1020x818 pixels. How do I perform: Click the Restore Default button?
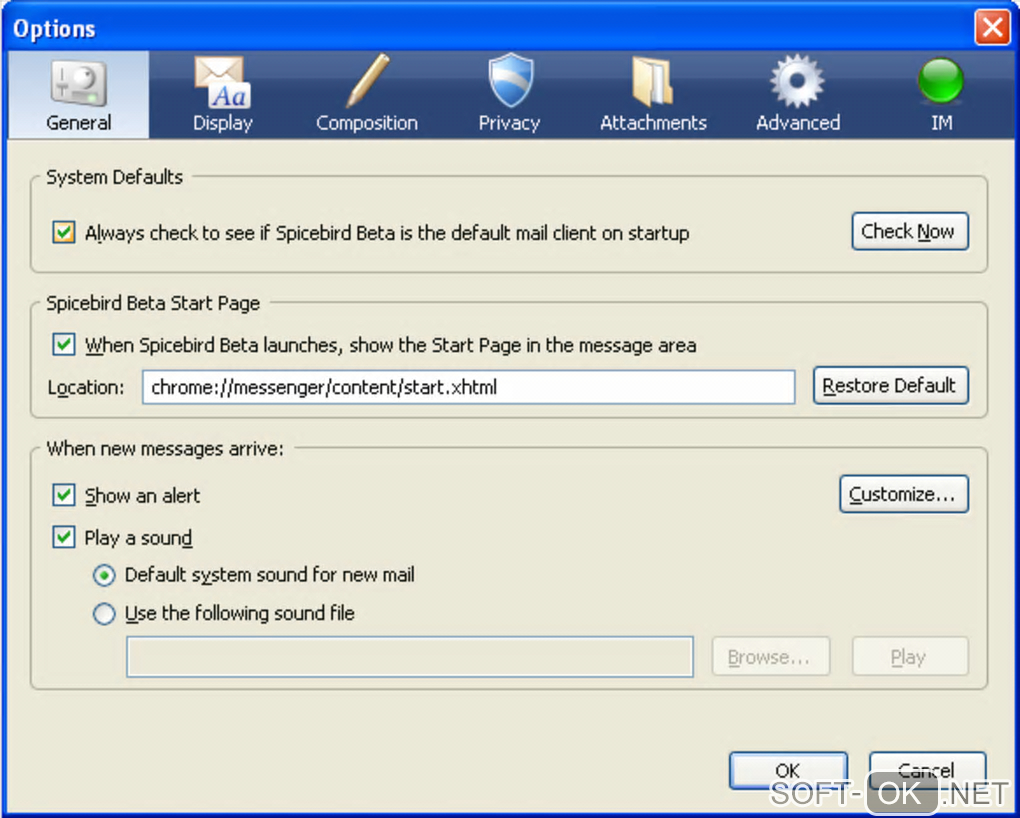coord(891,385)
